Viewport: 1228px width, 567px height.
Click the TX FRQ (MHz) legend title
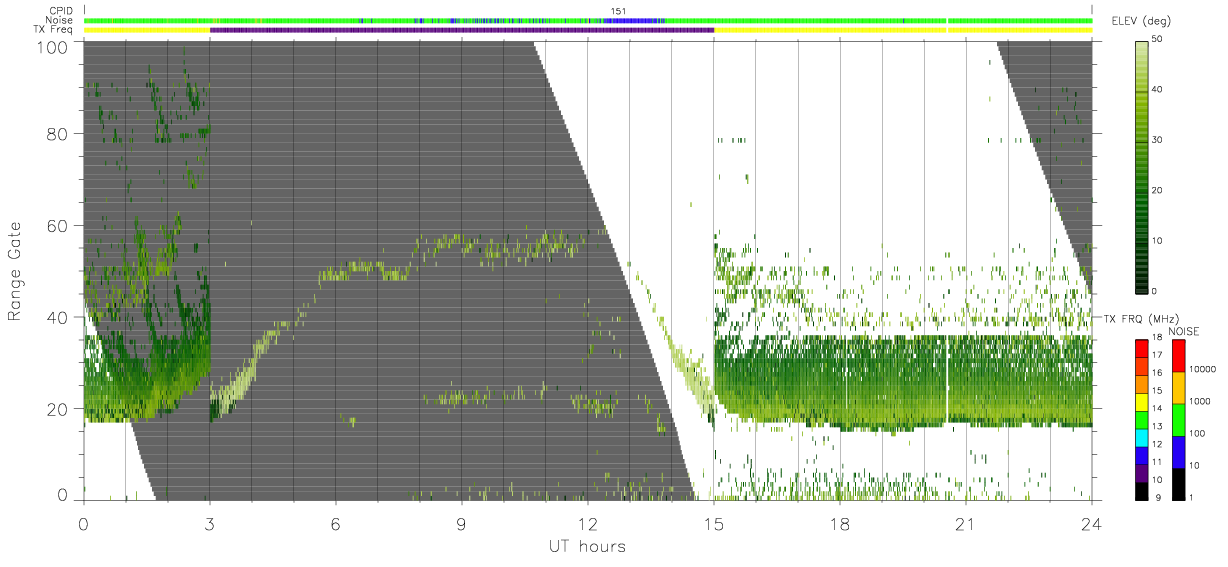[1139, 319]
